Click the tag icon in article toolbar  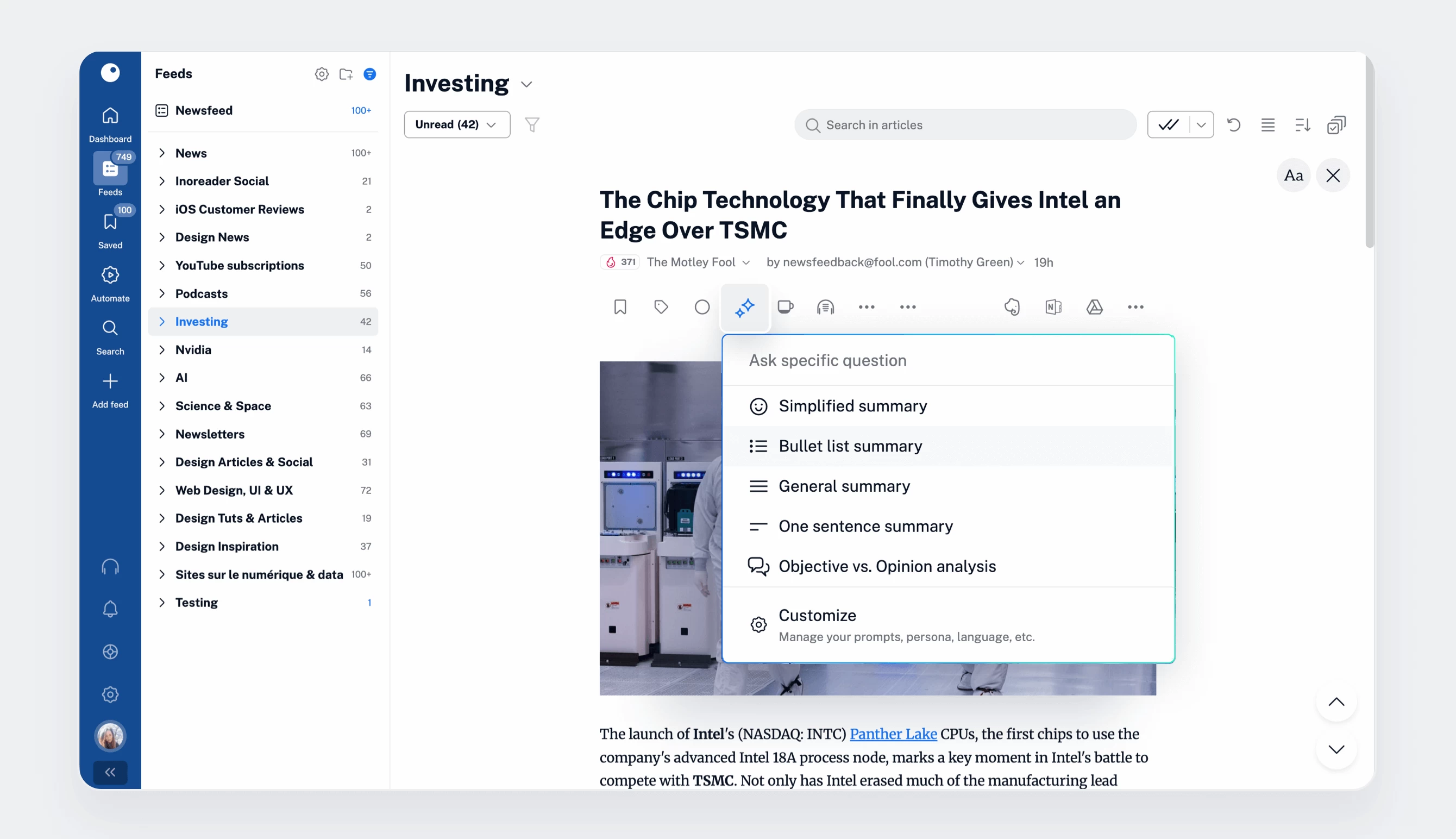pyautogui.click(x=661, y=307)
